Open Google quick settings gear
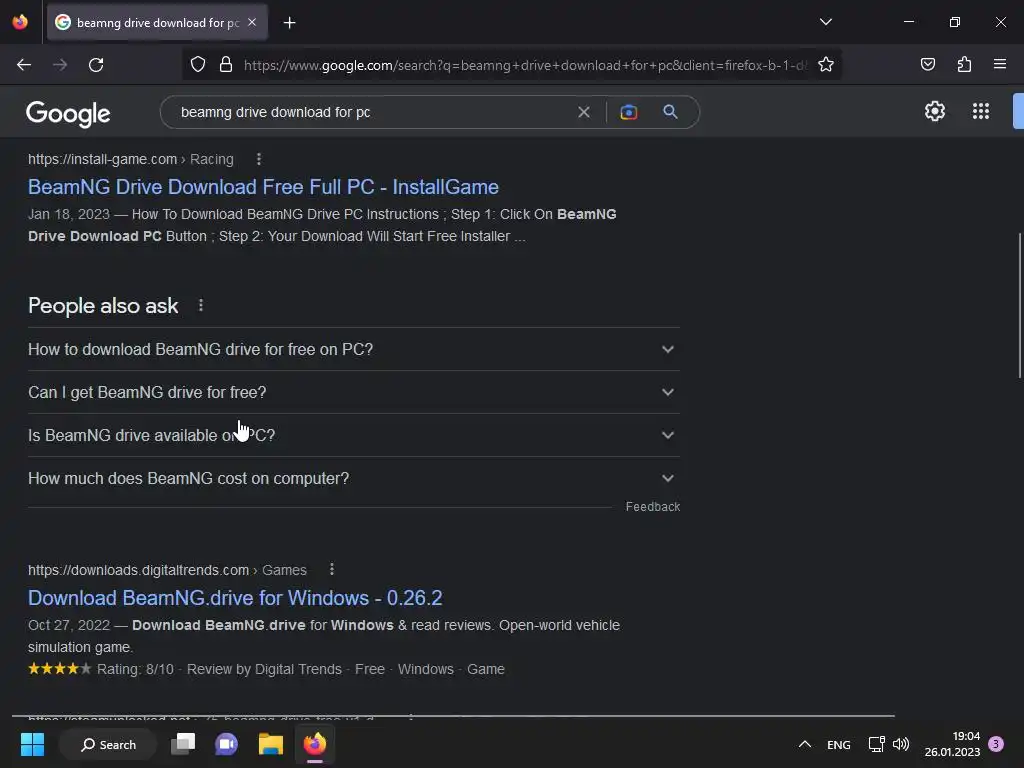Viewport: 1024px width, 768px height. [935, 111]
